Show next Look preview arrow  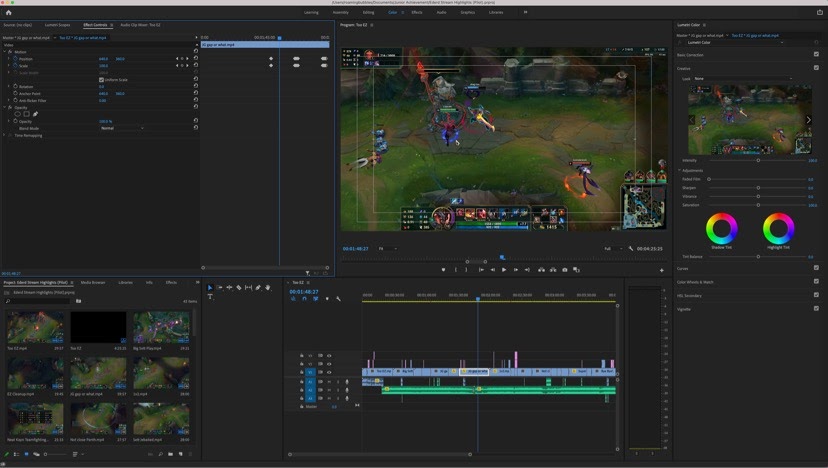click(x=808, y=120)
